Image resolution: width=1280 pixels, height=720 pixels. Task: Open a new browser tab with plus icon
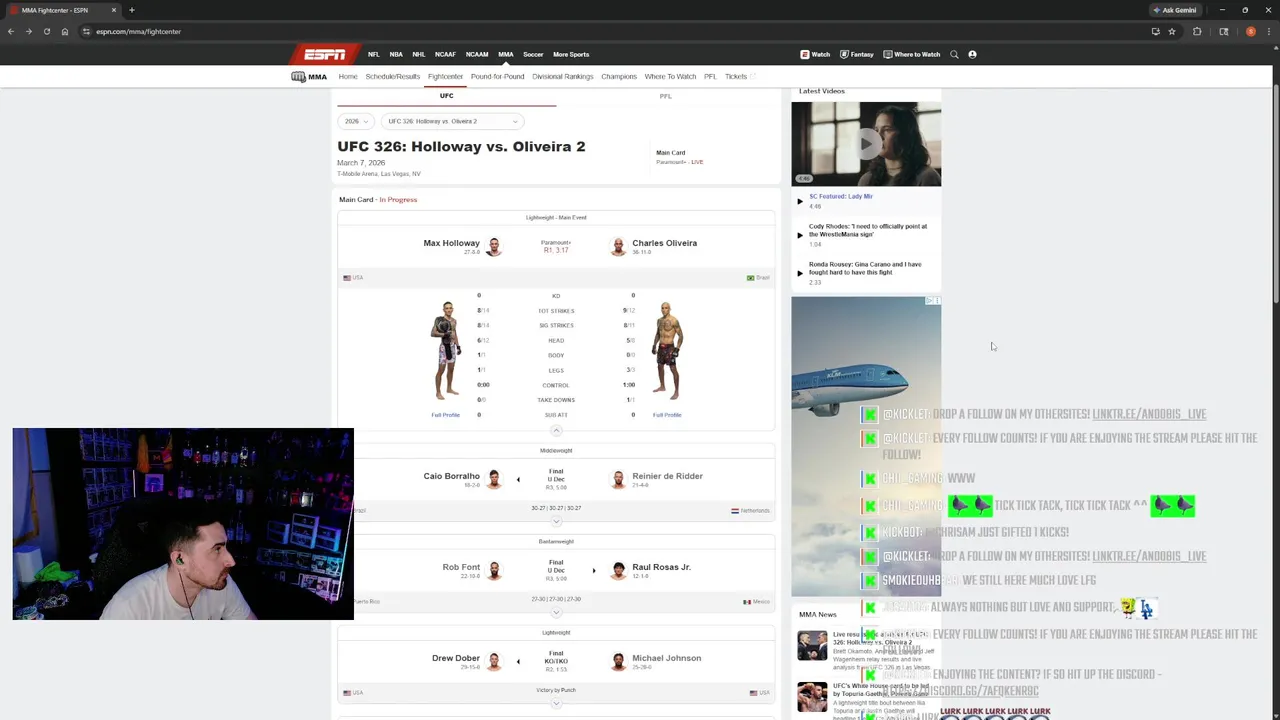coord(131,10)
